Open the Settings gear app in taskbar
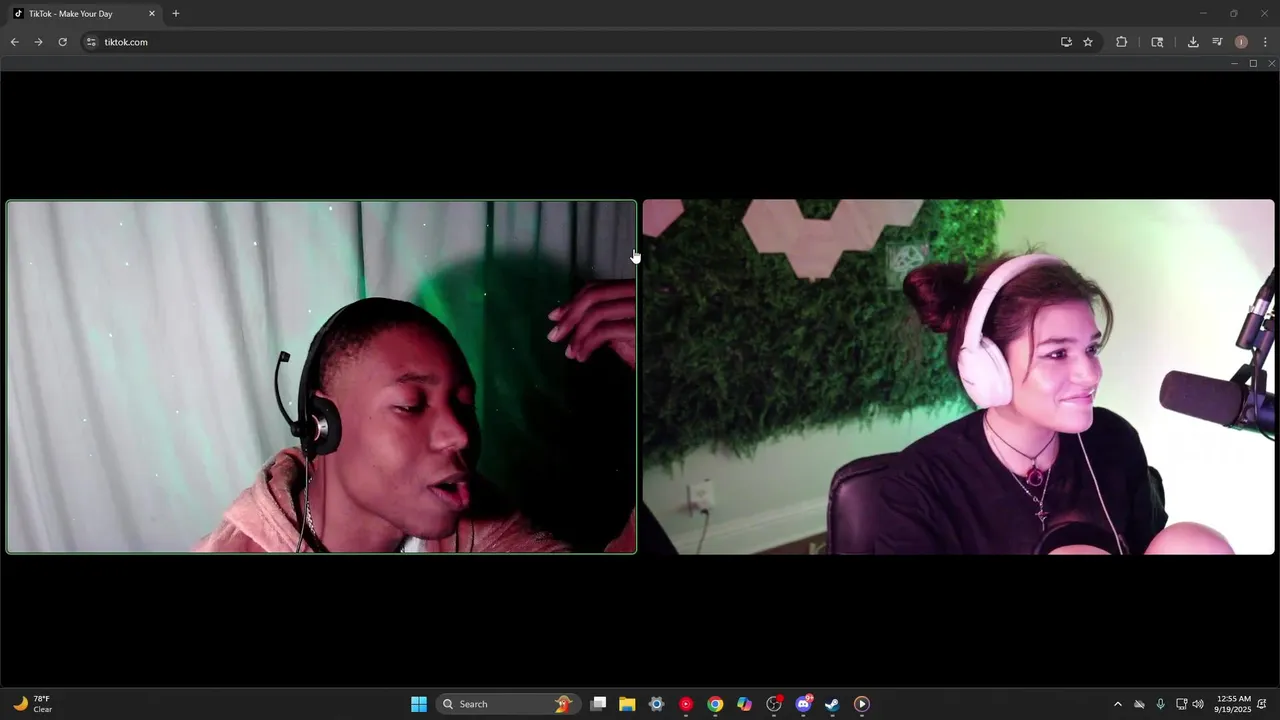 (656, 704)
